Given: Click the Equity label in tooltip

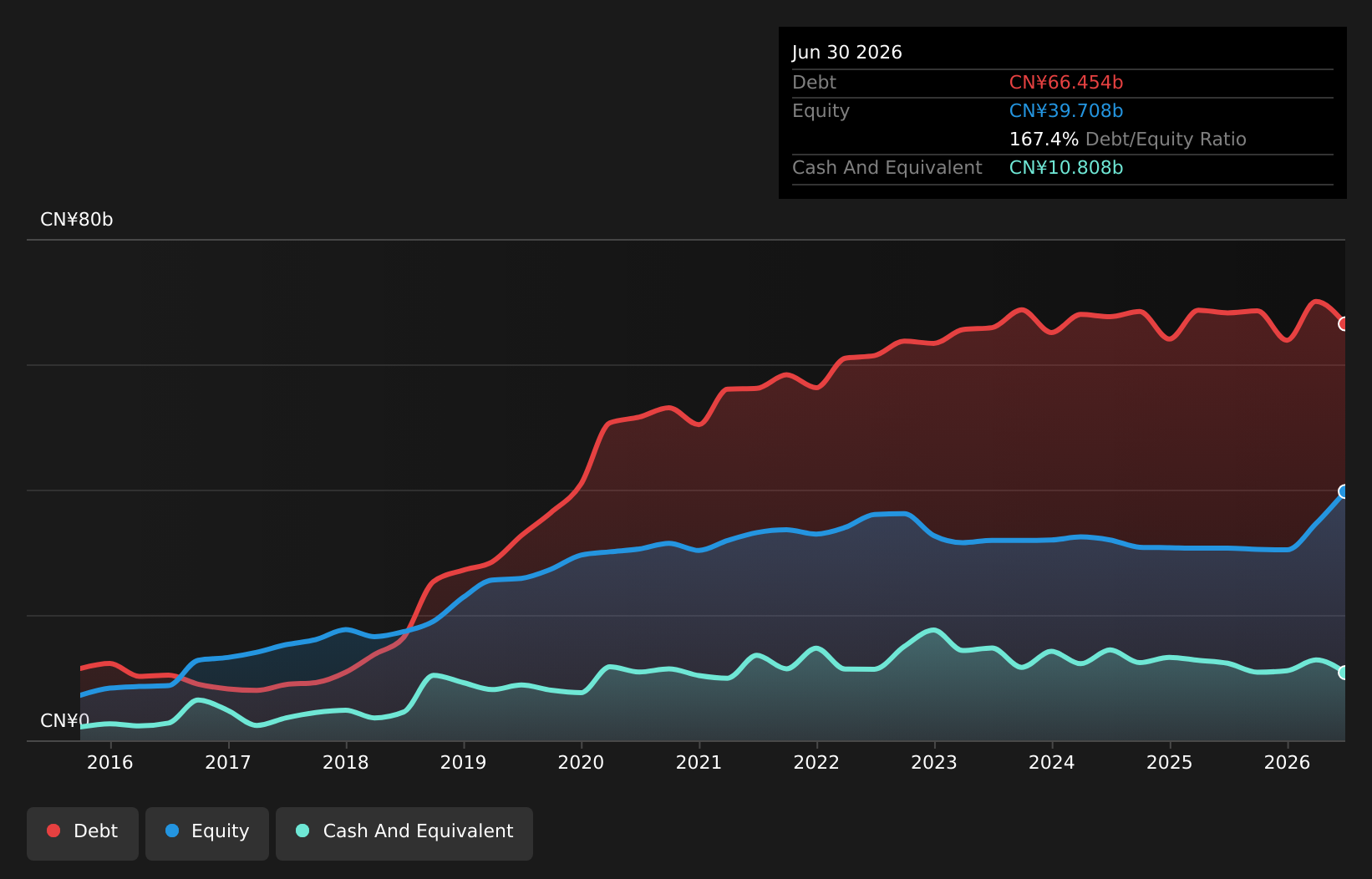Looking at the screenshot, I should (821, 111).
